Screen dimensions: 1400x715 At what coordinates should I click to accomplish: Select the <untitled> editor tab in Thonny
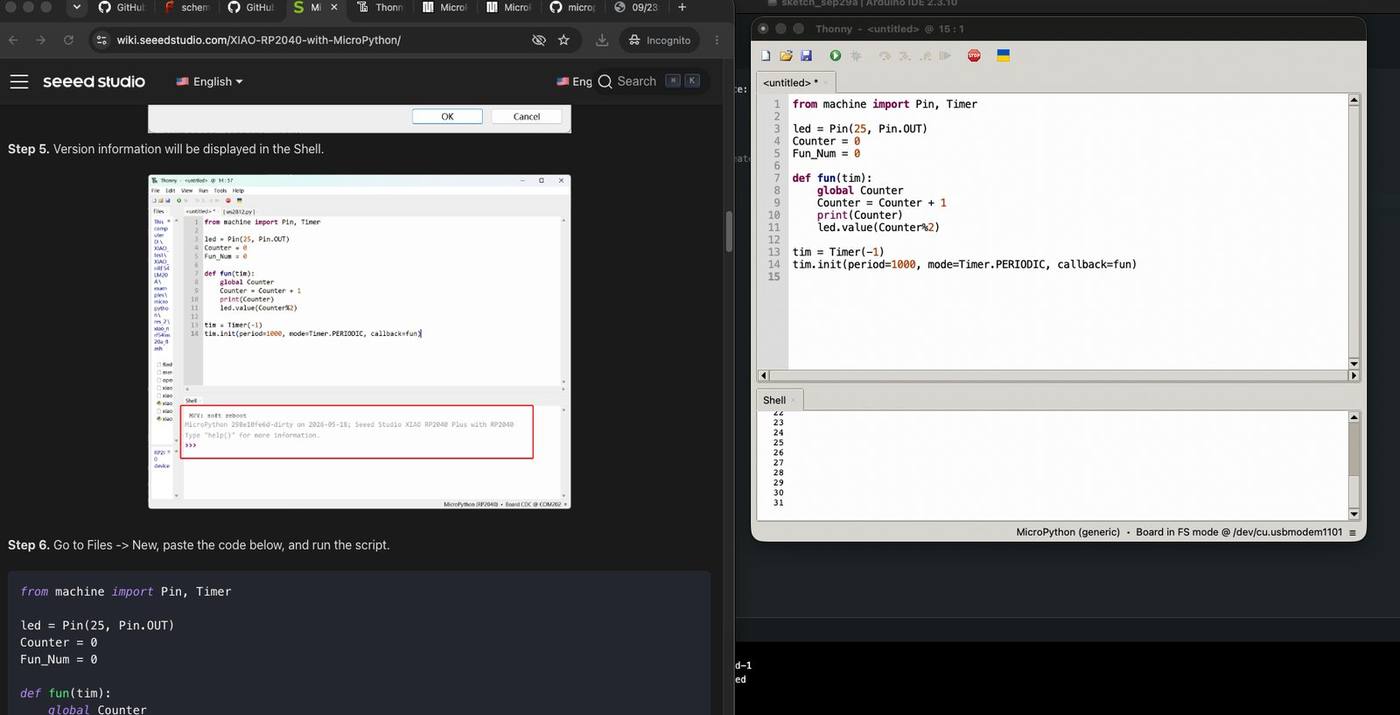794,83
